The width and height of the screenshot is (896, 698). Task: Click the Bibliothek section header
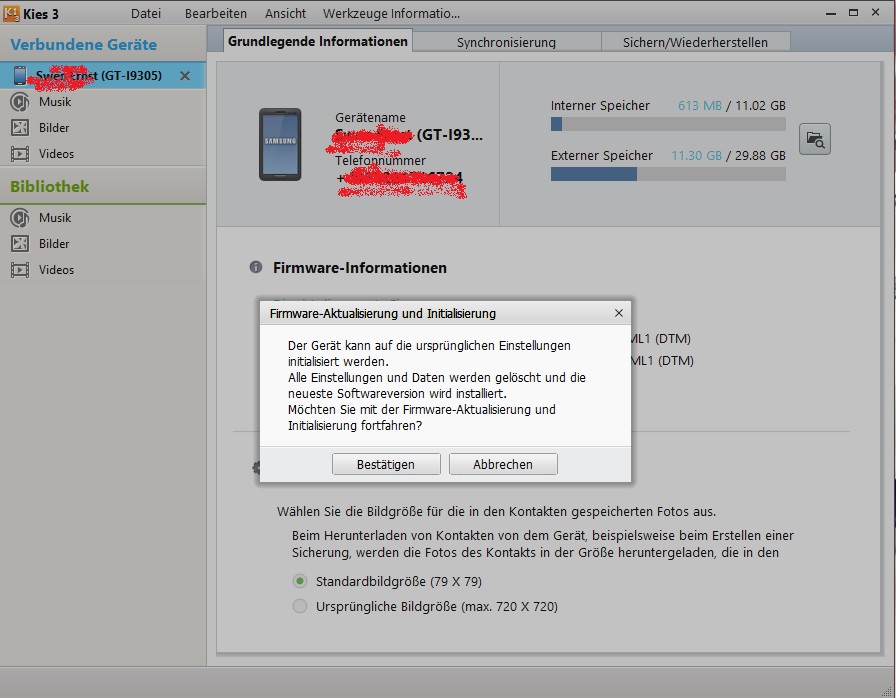tap(50, 186)
